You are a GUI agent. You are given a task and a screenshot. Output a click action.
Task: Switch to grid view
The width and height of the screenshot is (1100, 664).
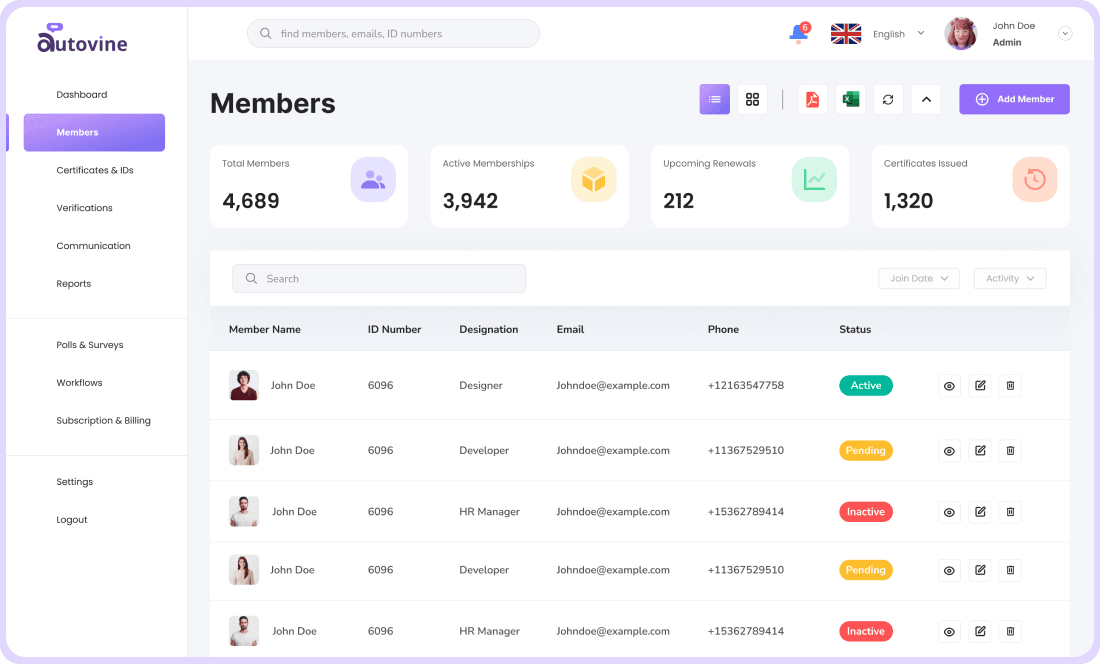(x=752, y=99)
